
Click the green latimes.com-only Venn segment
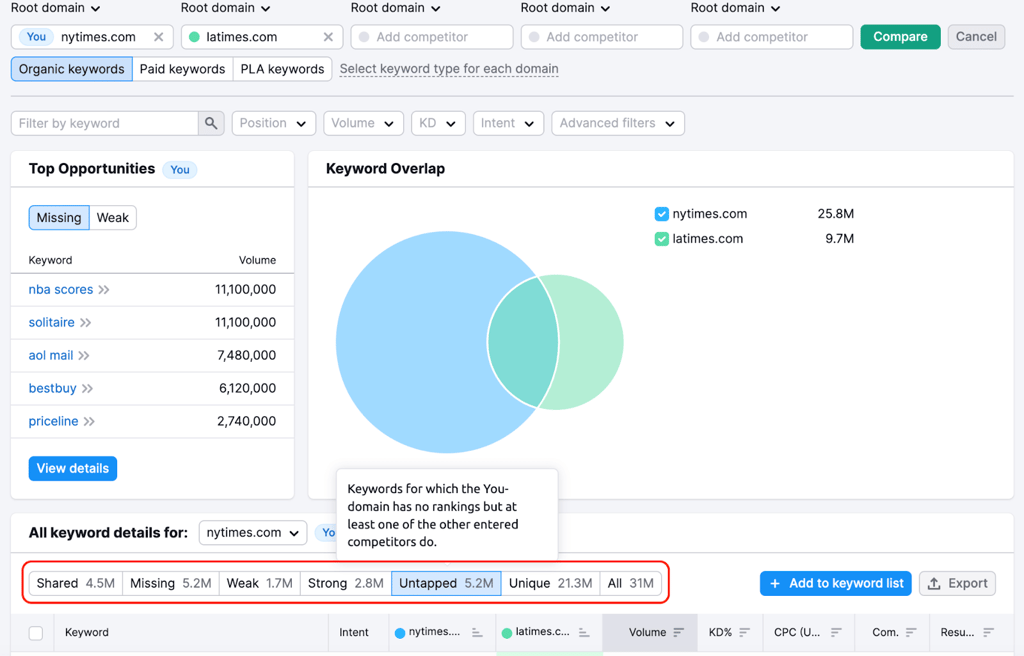tap(591, 342)
